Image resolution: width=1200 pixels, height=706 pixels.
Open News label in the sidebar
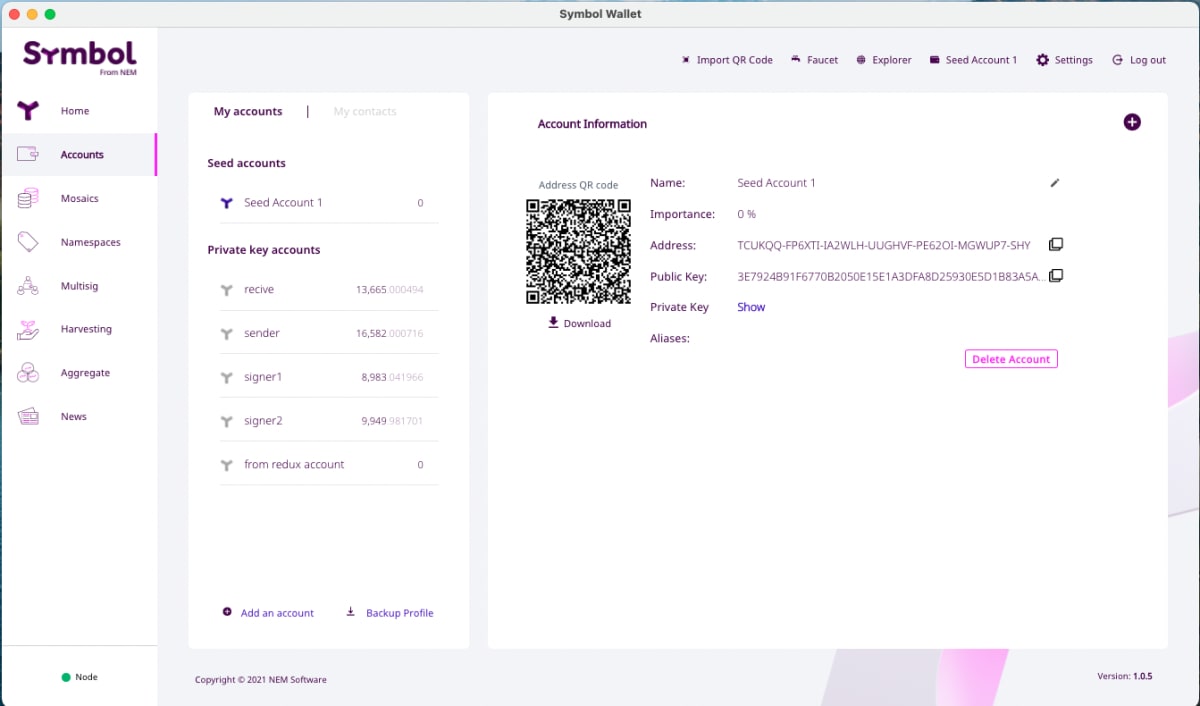point(74,417)
